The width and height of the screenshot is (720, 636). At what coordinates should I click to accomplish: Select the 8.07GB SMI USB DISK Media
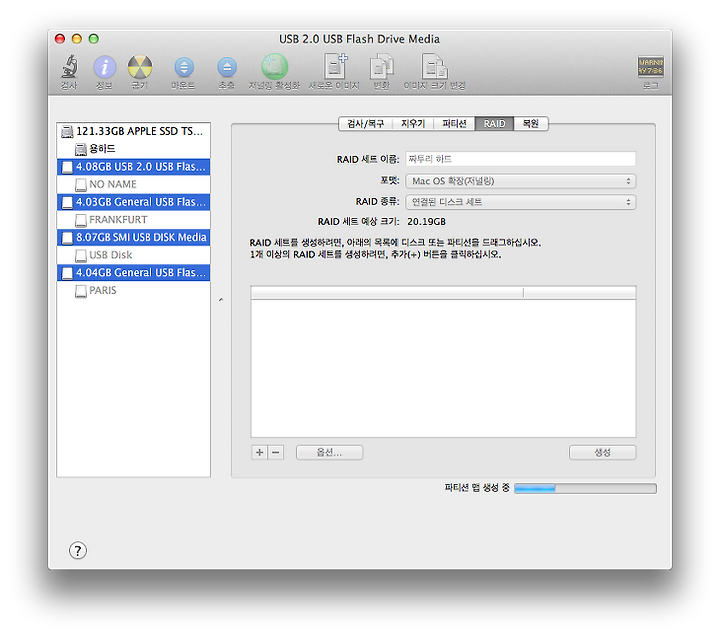[x=134, y=237]
